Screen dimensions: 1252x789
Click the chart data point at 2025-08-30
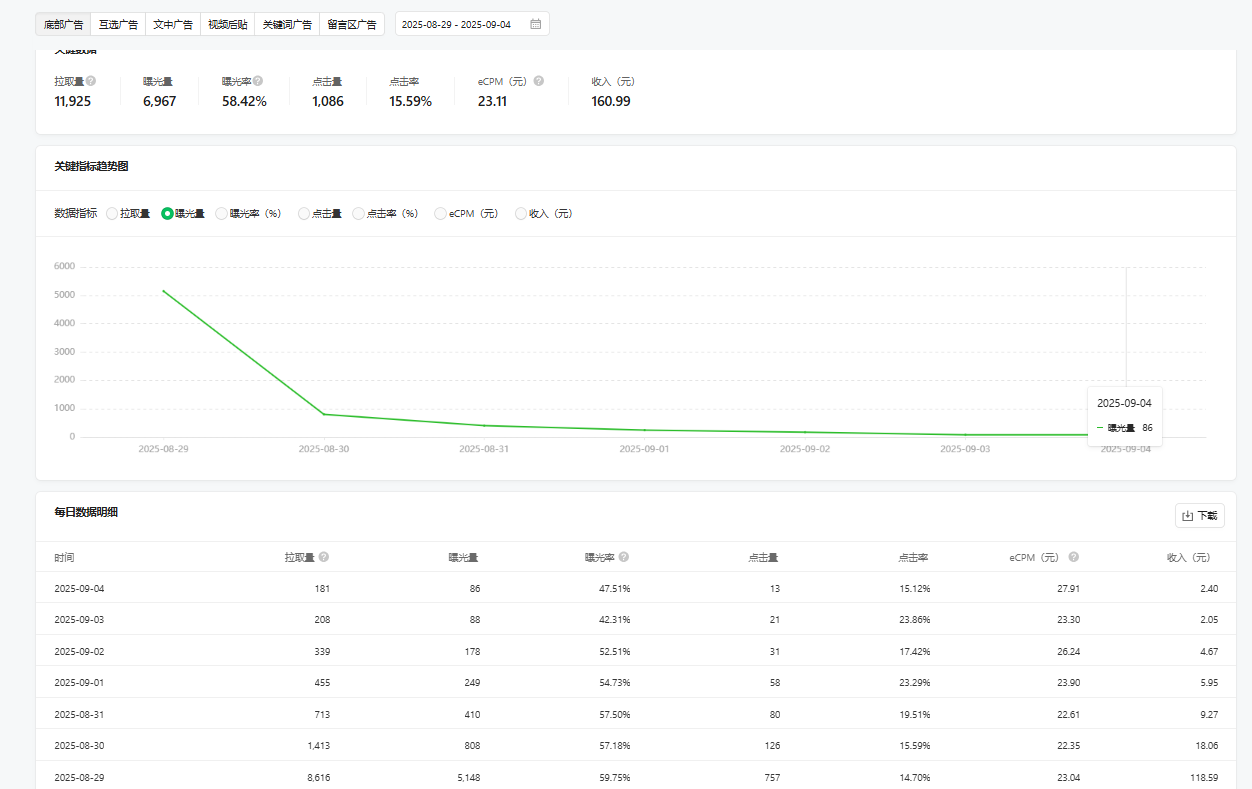[324, 414]
